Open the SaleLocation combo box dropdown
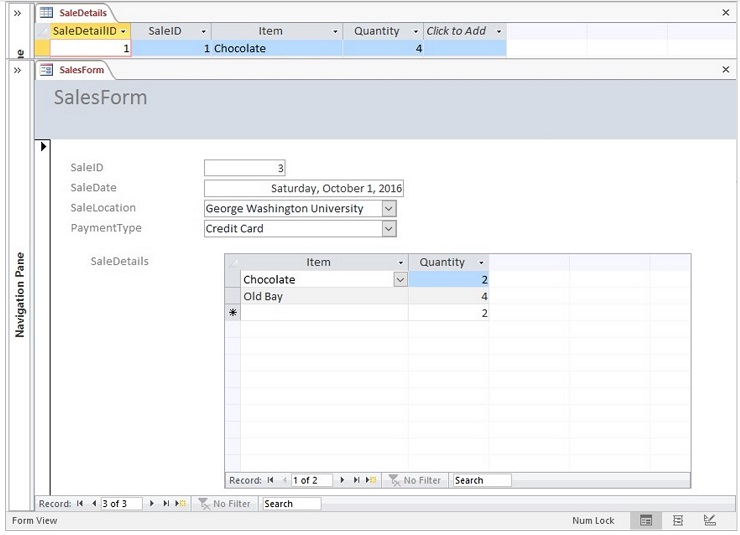This screenshot has width=740, height=535. click(x=389, y=209)
